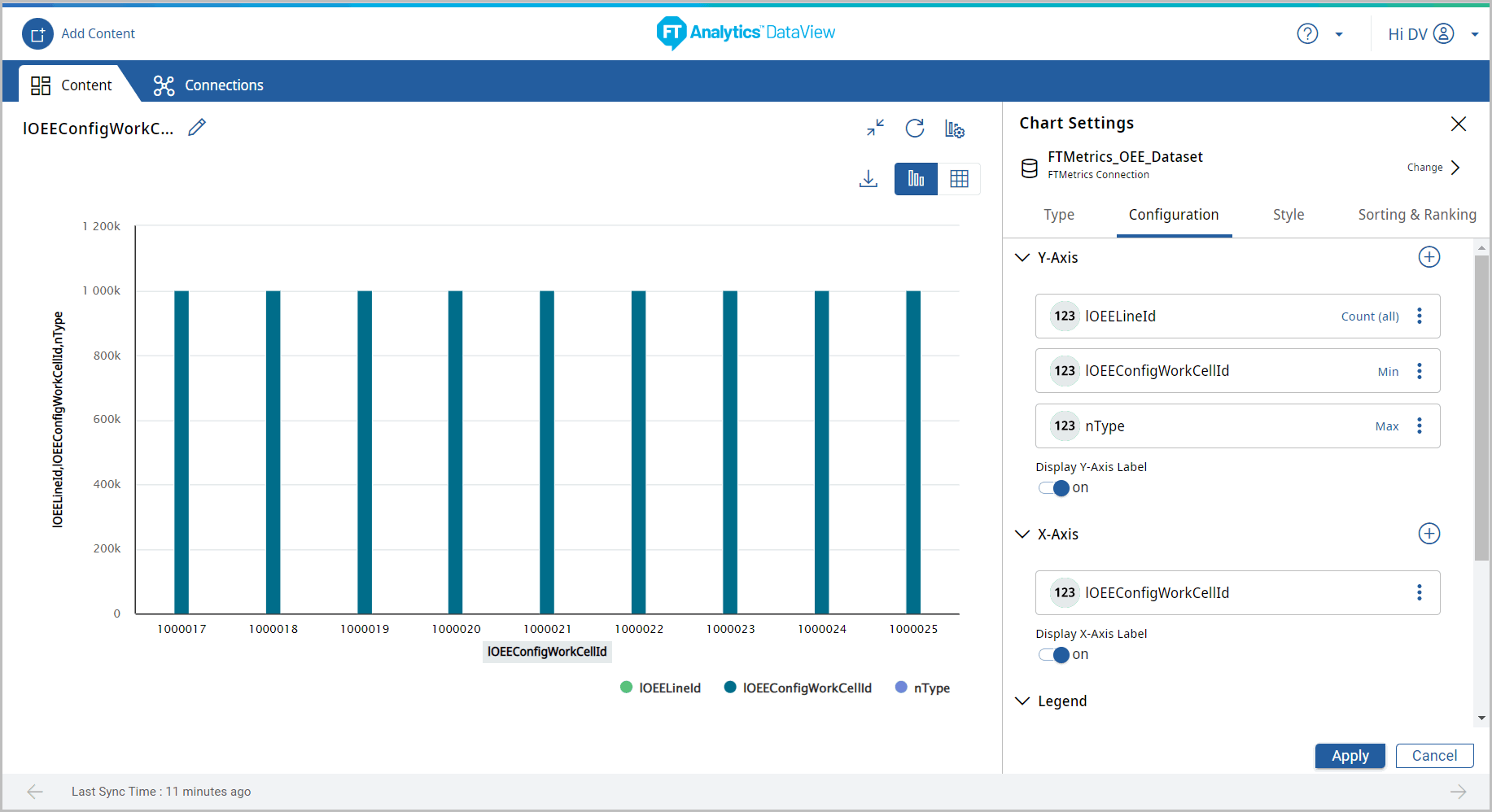Collapse the Y-Axis section
Image resolution: width=1492 pixels, height=812 pixels.
[1022, 258]
